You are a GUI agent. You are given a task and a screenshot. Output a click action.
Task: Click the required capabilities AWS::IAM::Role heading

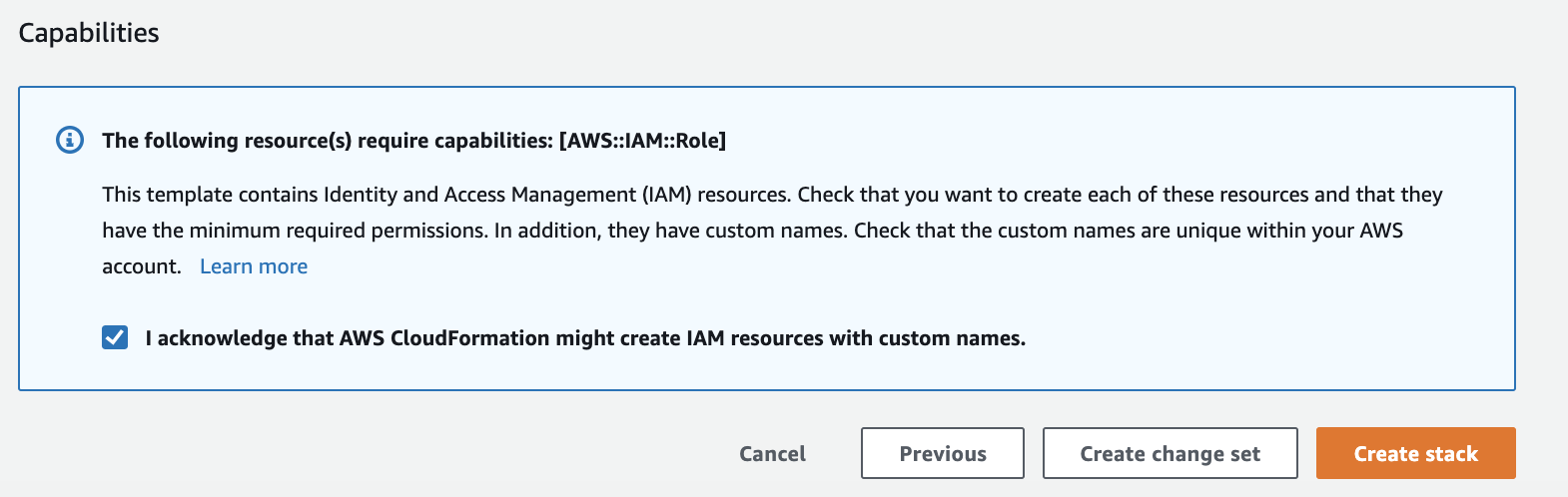click(x=414, y=141)
